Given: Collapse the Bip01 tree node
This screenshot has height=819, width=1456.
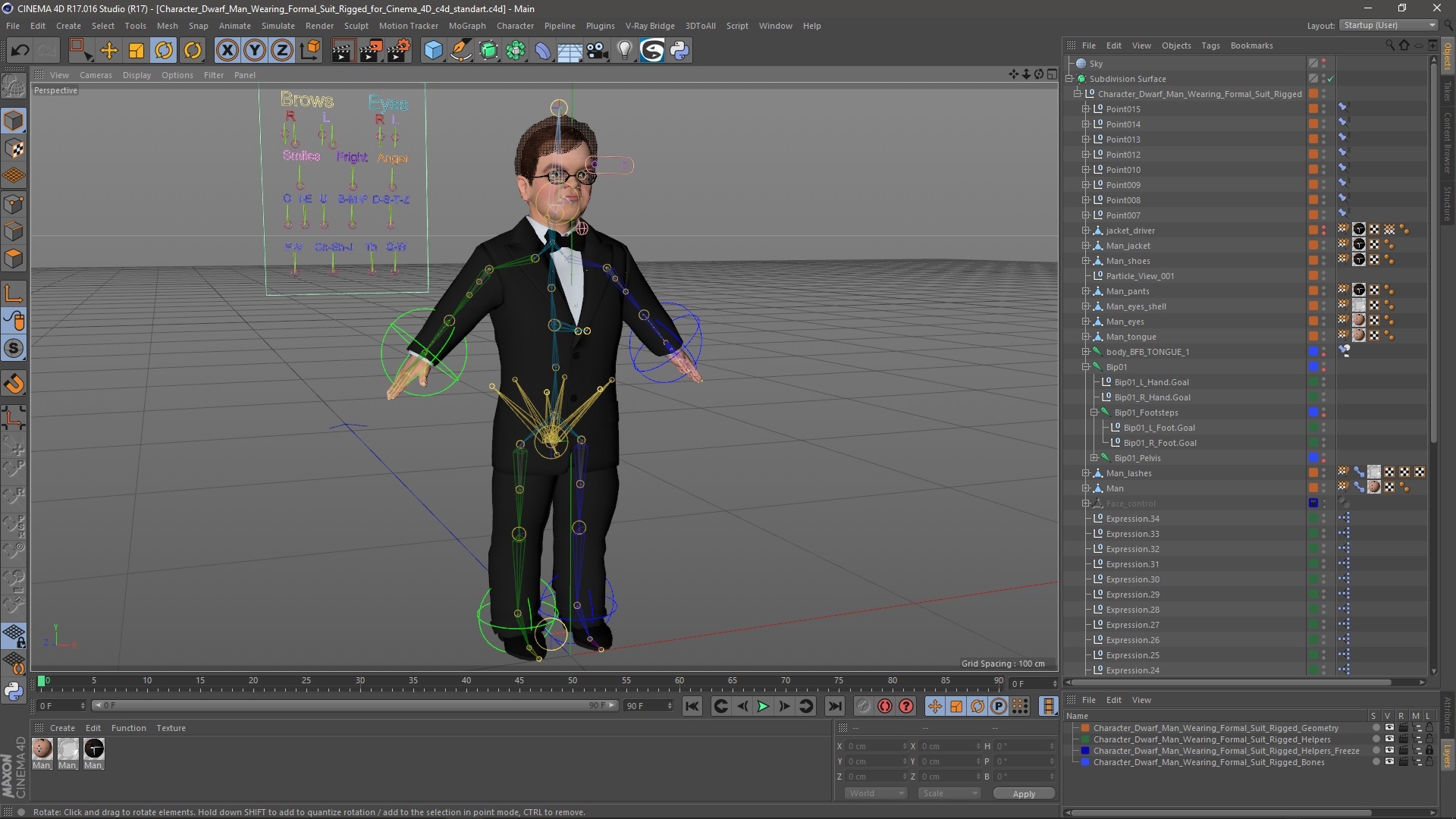Looking at the screenshot, I should tap(1085, 367).
